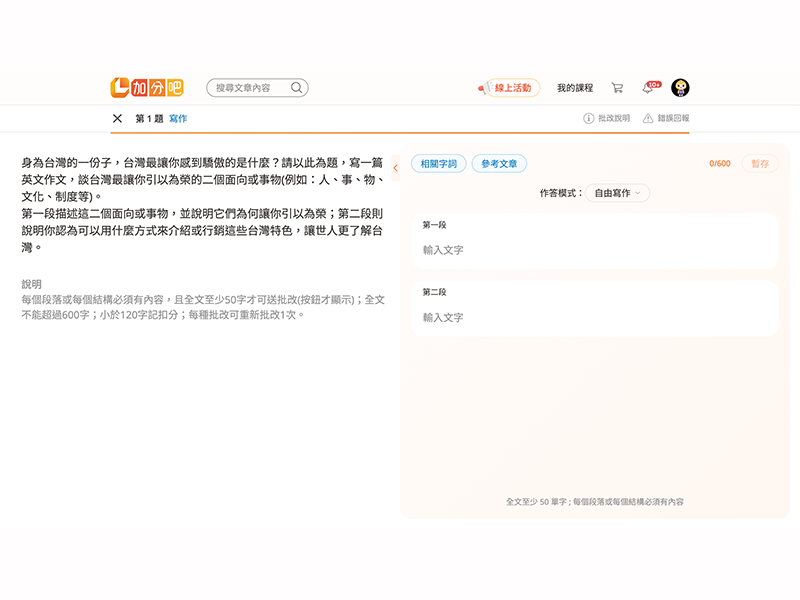The image size is (800, 600).
Task: Open the 參考文章 tab
Action: (499, 164)
